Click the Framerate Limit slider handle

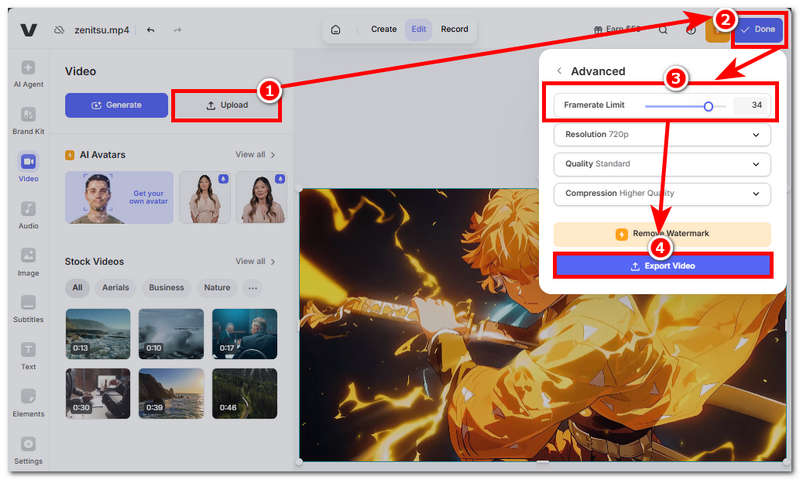pyautogui.click(x=708, y=106)
